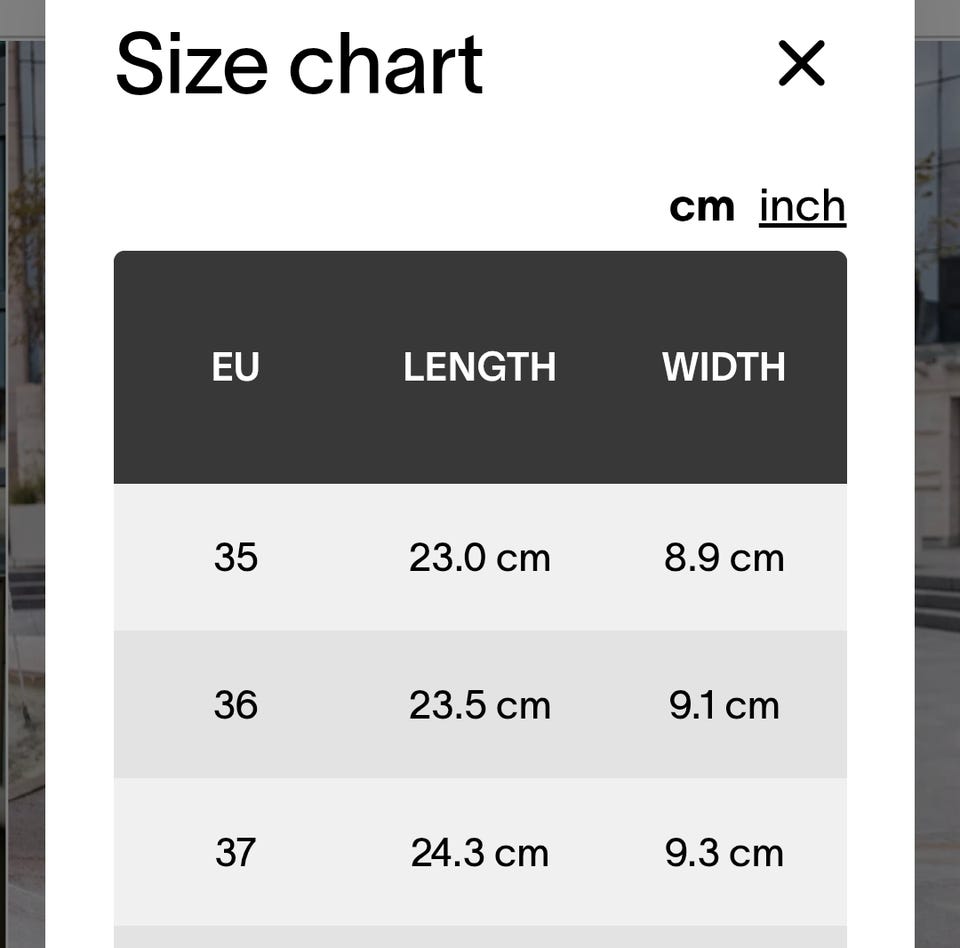This screenshot has height=948, width=960.
Task: Switch size units to inch
Action: pos(802,207)
